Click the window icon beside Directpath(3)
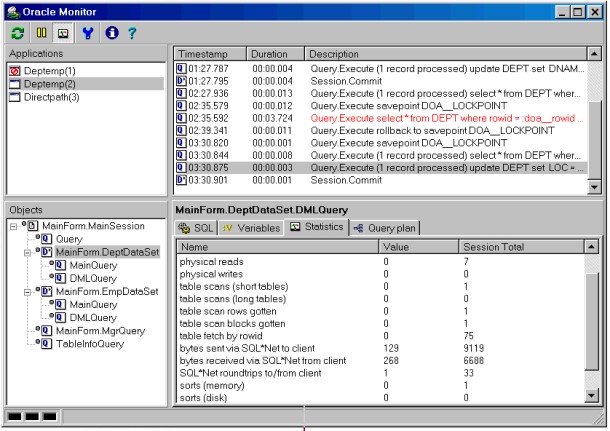The height and width of the screenshot is (431, 610). pyautogui.click(x=15, y=97)
